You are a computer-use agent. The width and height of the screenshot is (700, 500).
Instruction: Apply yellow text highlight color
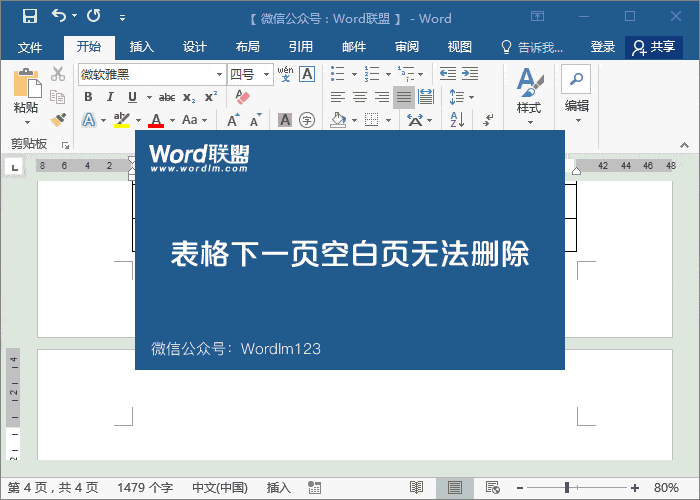tap(122, 120)
